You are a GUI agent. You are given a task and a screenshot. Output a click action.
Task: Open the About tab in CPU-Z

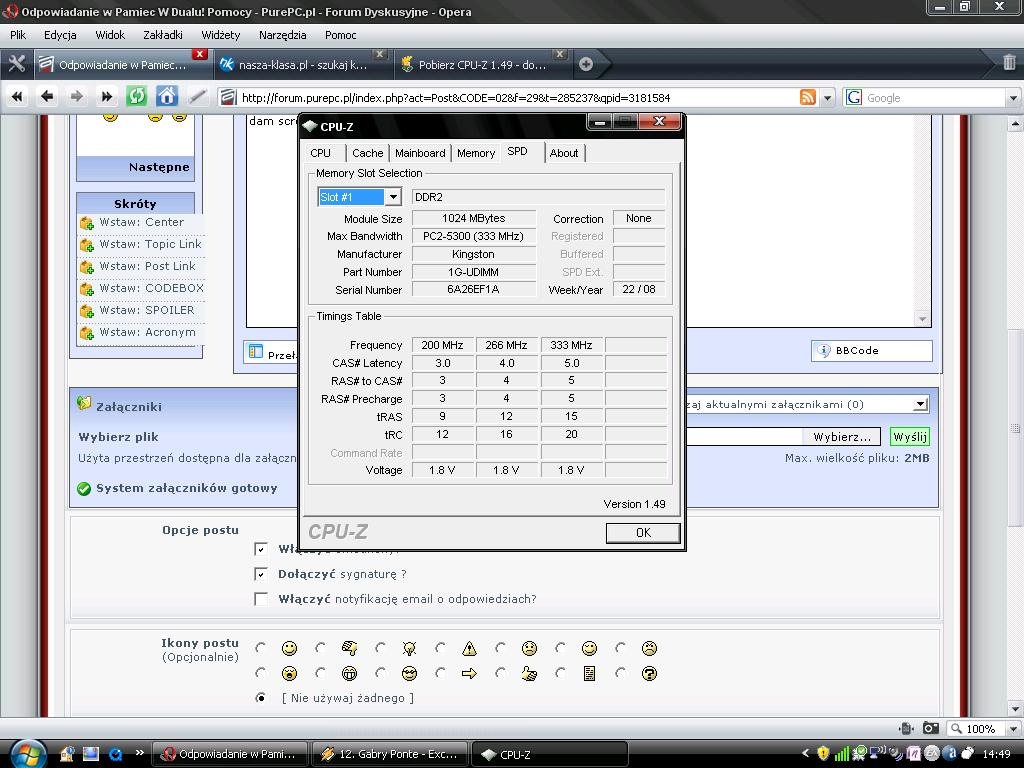[x=564, y=153]
